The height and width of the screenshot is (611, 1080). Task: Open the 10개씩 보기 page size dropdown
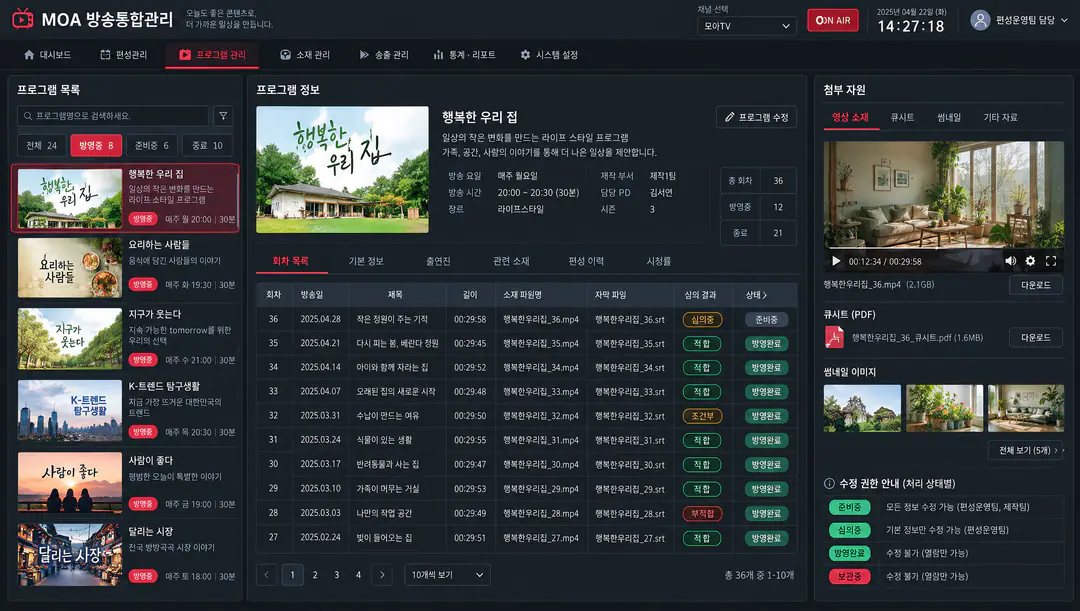click(x=447, y=574)
